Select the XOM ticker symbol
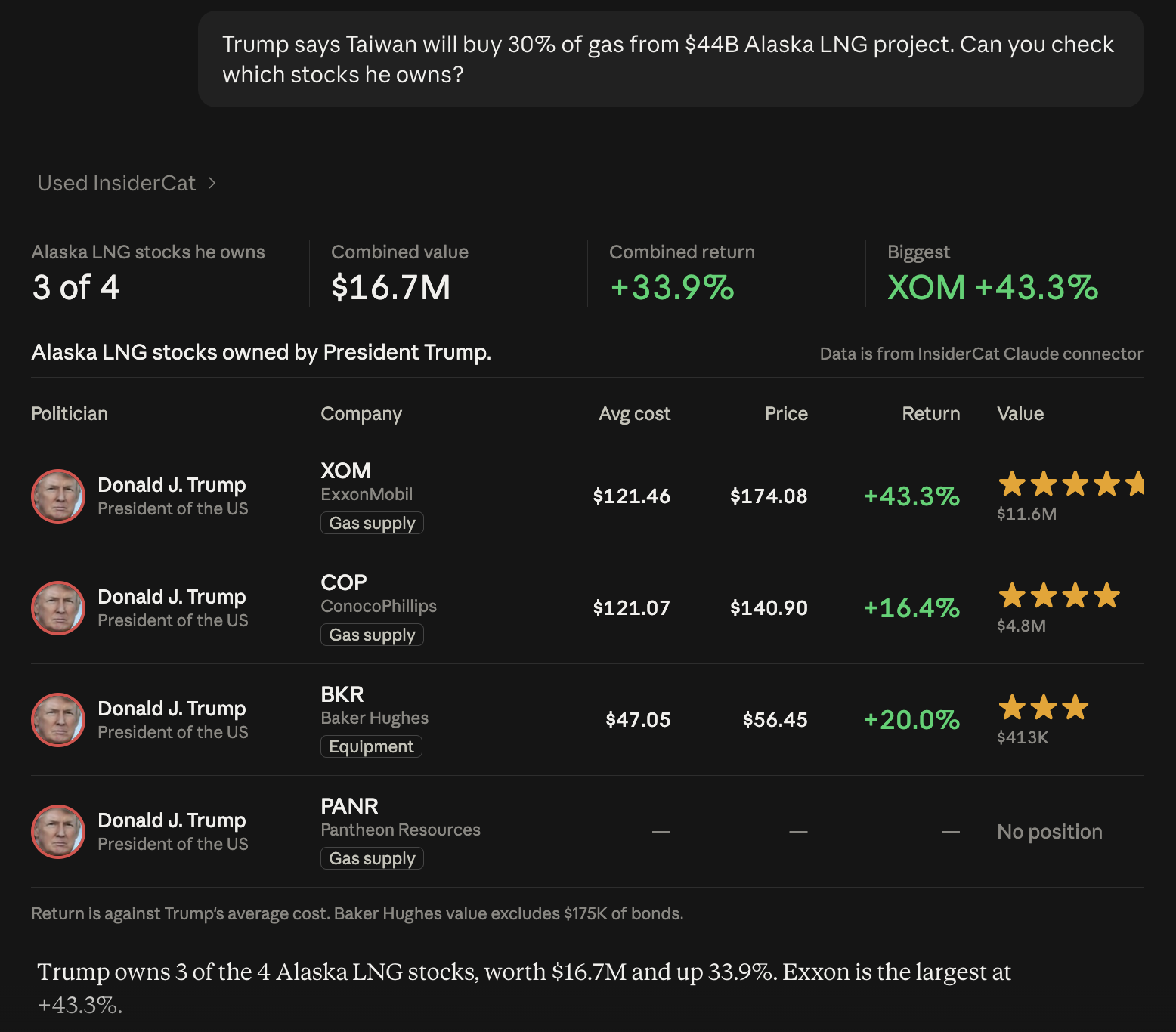Screen dimensions: 1176x1032 coord(345,471)
